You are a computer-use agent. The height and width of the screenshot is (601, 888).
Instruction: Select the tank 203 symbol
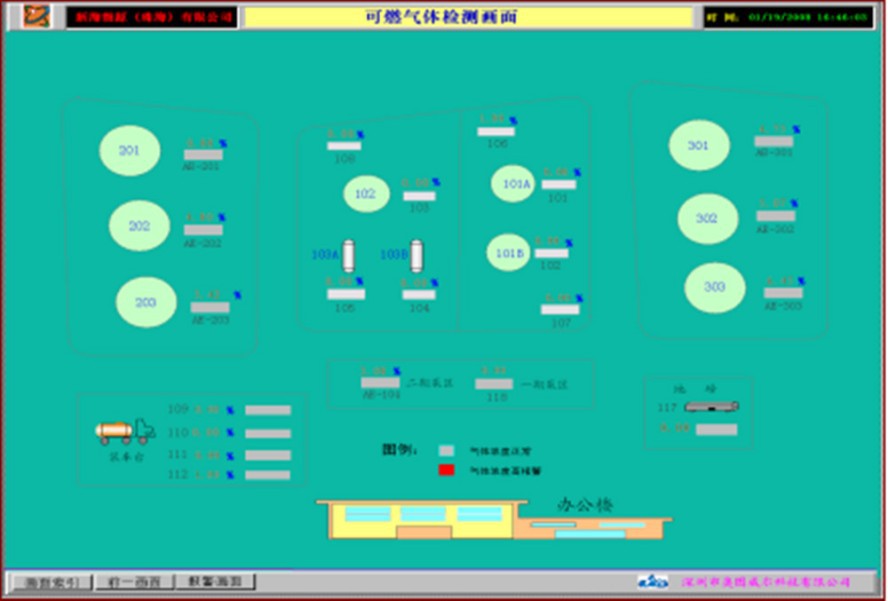pyautogui.click(x=146, y=302)
